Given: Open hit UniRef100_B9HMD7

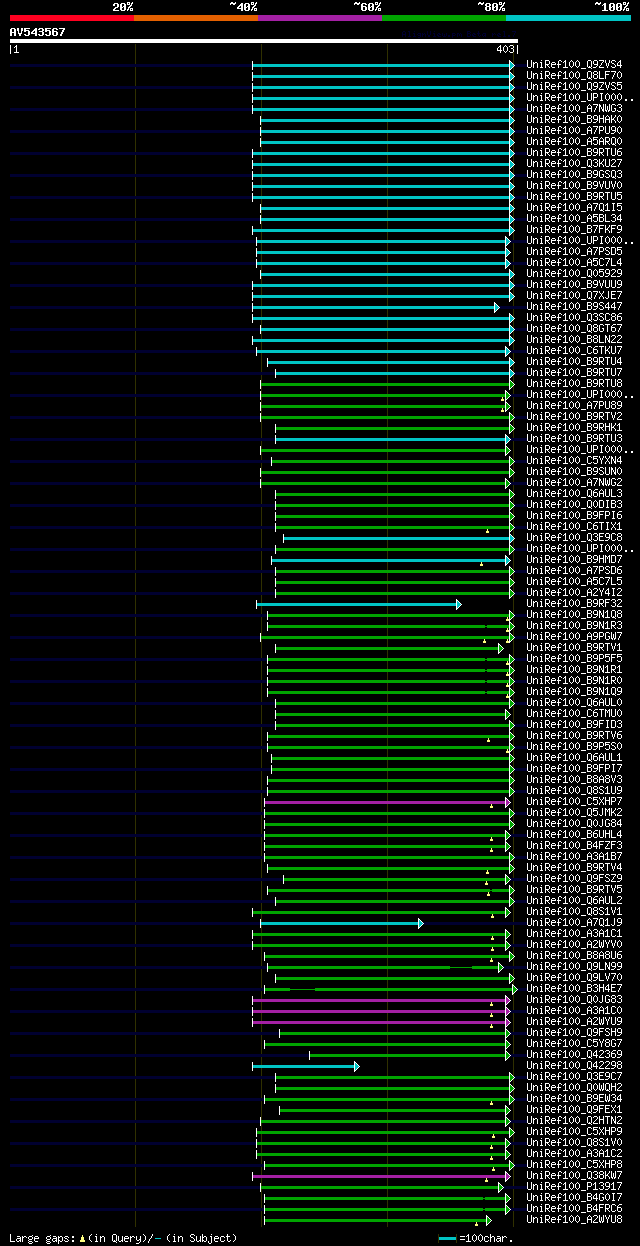Looking at the screenshot, I should (574, 559).
